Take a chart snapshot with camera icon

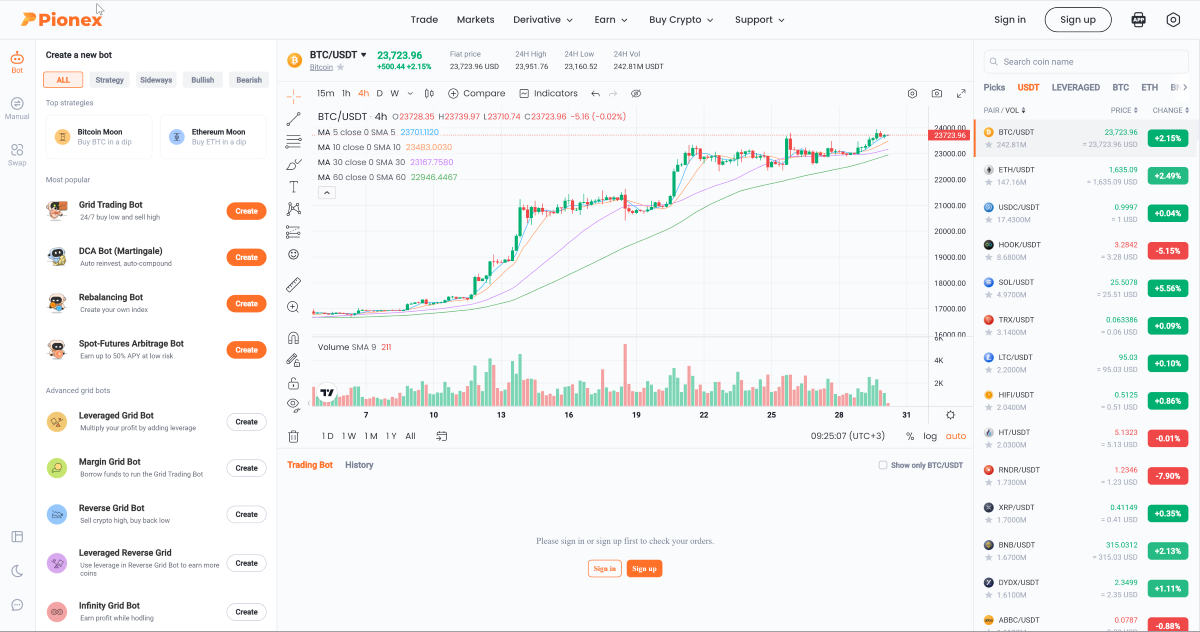[936, 93]
